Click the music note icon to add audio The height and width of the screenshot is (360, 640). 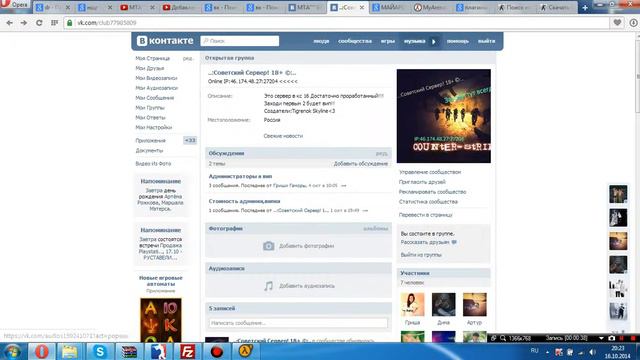coord(268,286)
